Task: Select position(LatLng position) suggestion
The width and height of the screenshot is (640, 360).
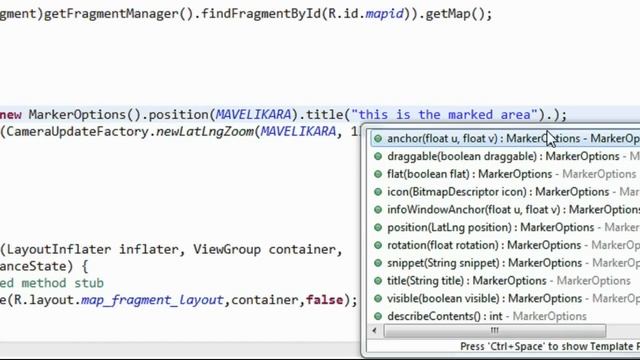Action: coord(505,227)
